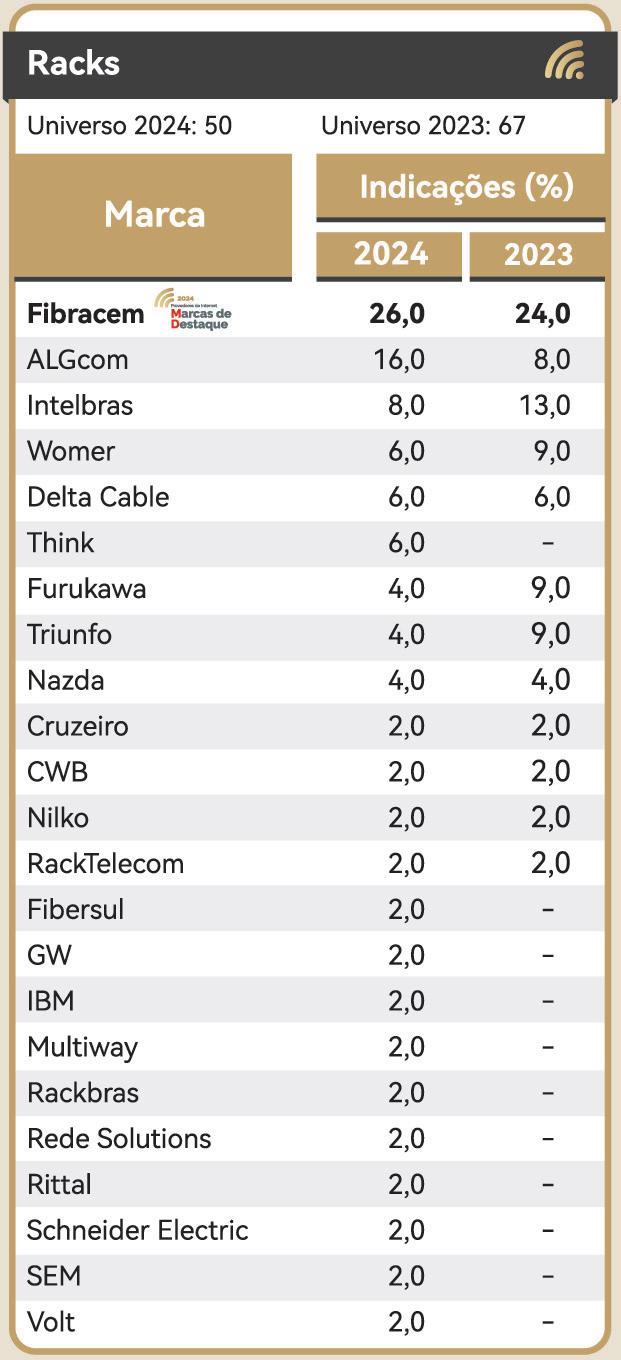
Task: Select the 2024 column header
Action: pos(390,255)
